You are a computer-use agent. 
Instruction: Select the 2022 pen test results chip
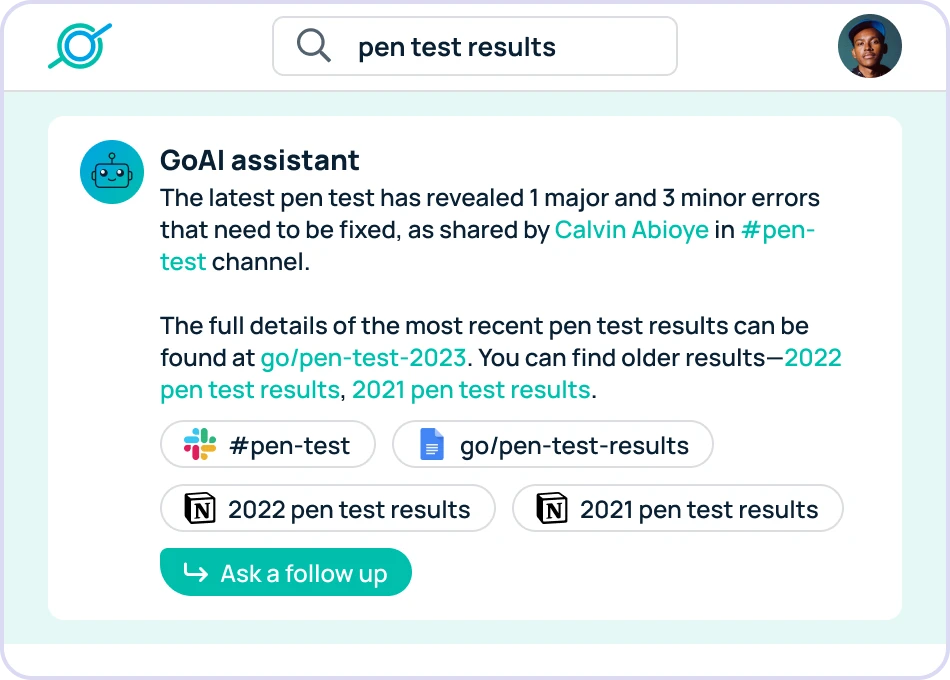coord(327,509)
